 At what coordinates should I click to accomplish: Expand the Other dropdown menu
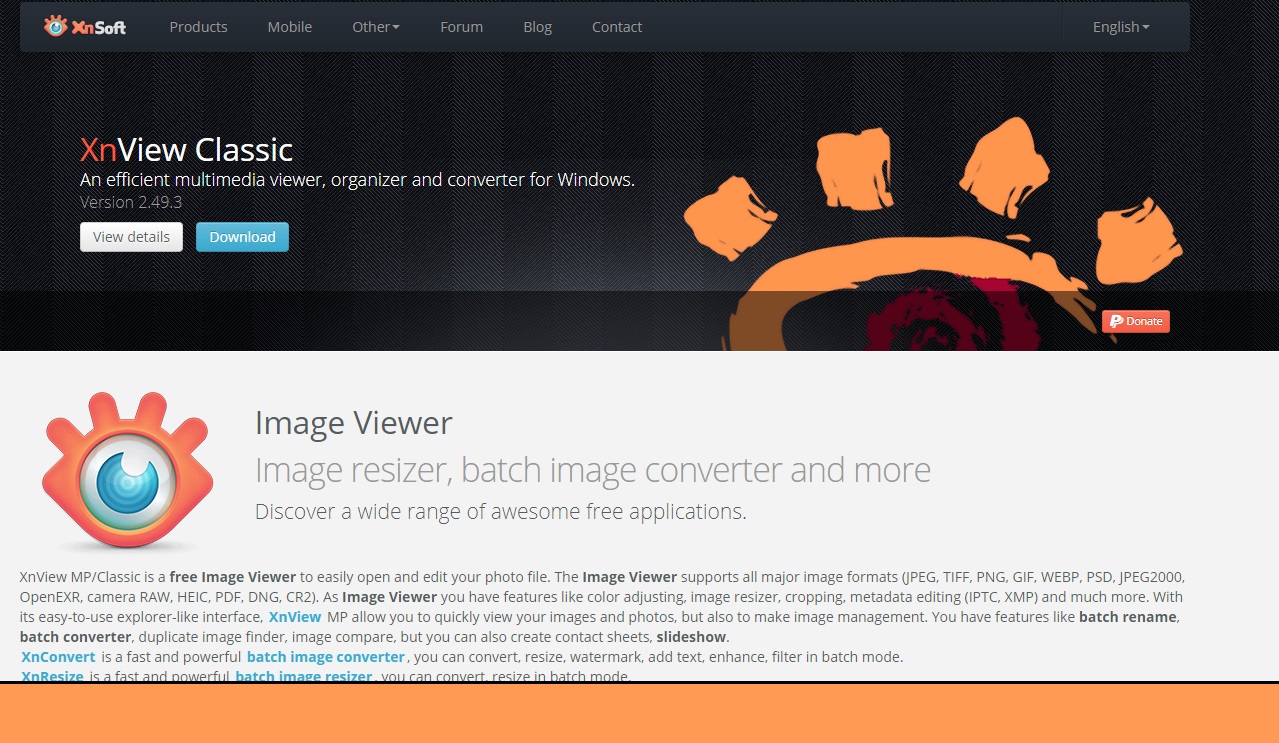(375, 27)
